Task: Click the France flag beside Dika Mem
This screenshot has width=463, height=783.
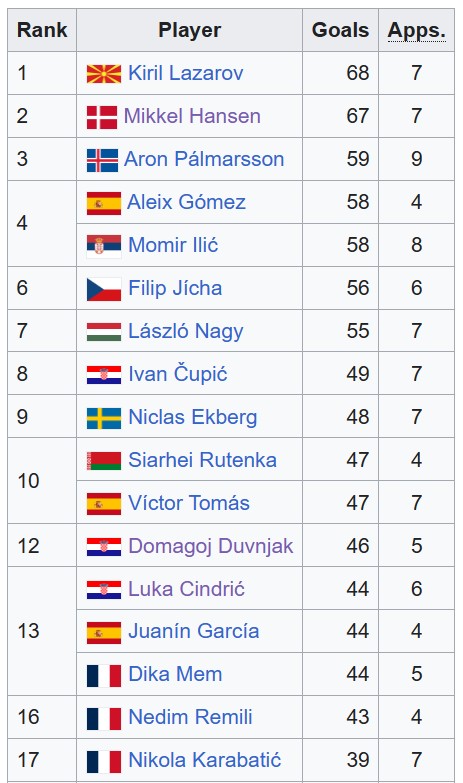Action: [104, 676]
